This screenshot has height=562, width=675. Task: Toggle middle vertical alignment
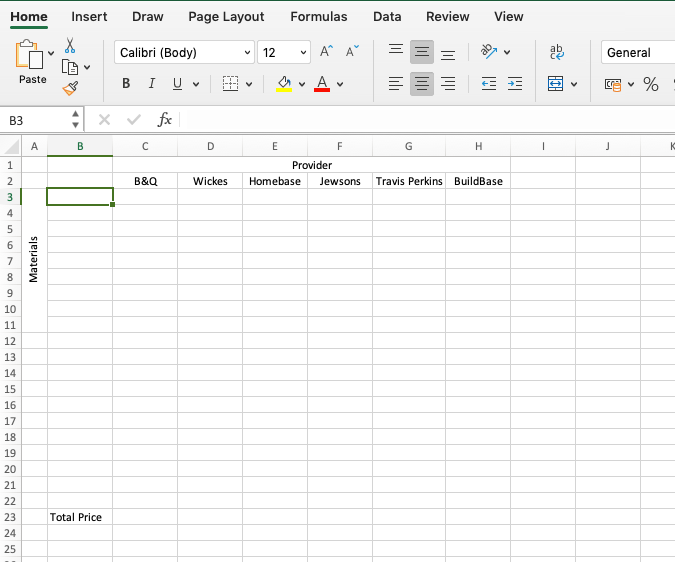coord(422,52)
